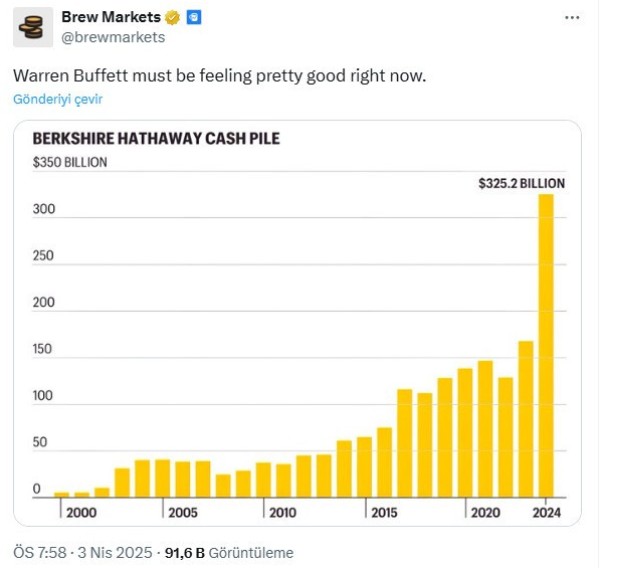Translate the post via Gönderiyi çevir
Image resolution: width=630 pixels, height=568 pixels.
click(x=58, y=99)
